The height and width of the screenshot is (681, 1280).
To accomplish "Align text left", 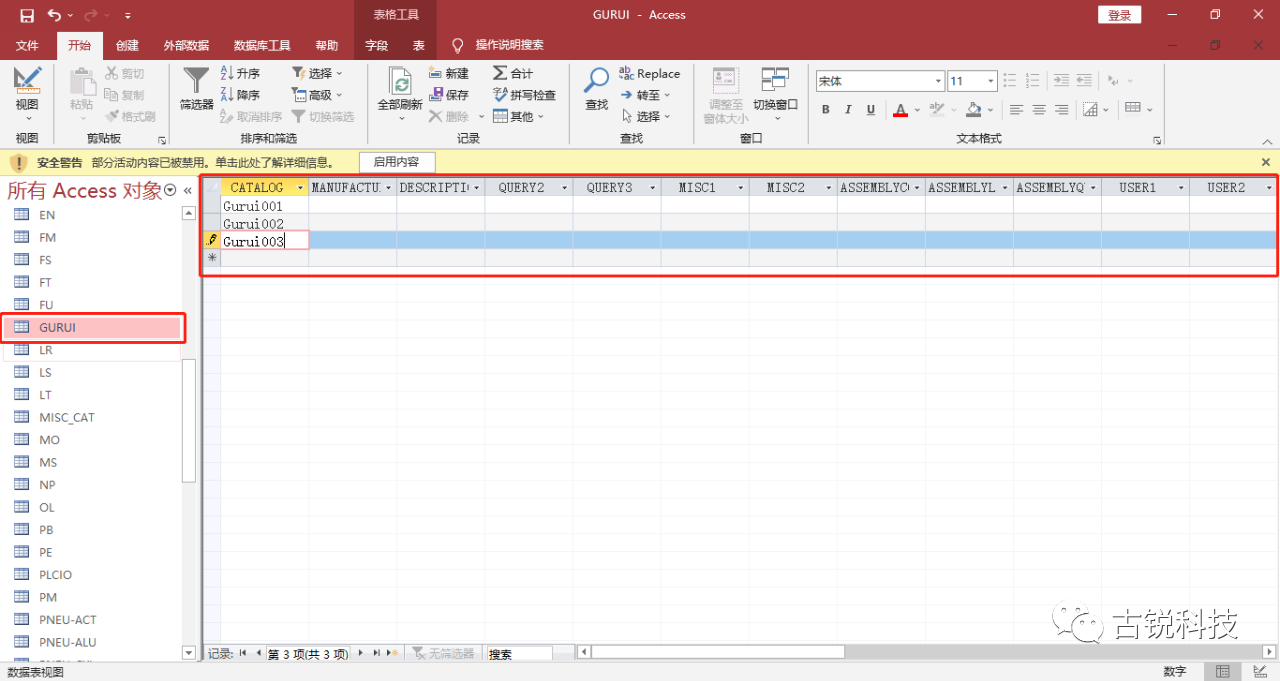I will tap(1017, 110).
